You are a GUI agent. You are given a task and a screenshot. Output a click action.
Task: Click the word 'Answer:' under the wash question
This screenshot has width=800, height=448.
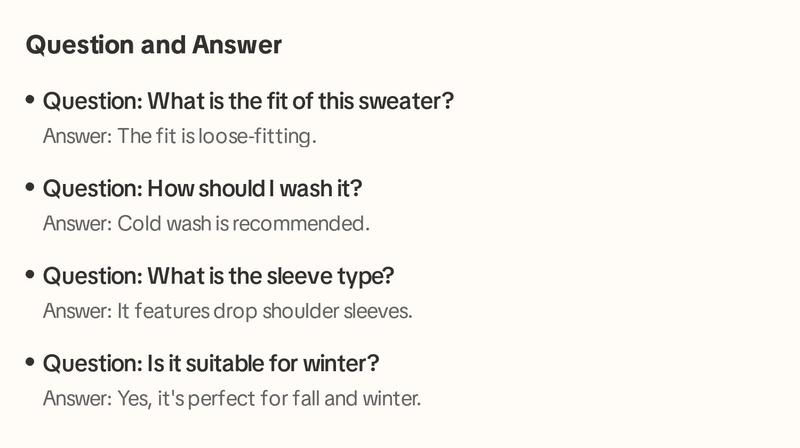(78, 223)
